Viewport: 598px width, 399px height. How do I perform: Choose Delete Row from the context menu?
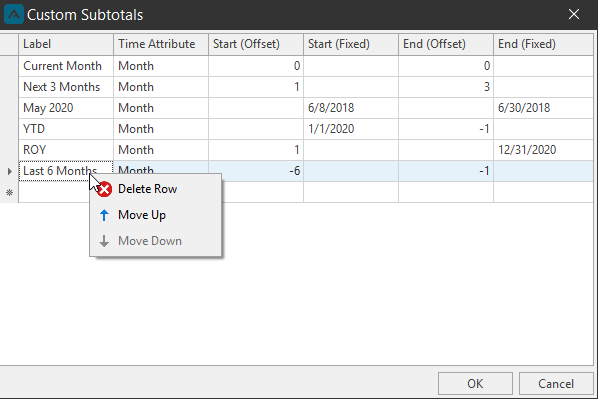pos(156,189)
